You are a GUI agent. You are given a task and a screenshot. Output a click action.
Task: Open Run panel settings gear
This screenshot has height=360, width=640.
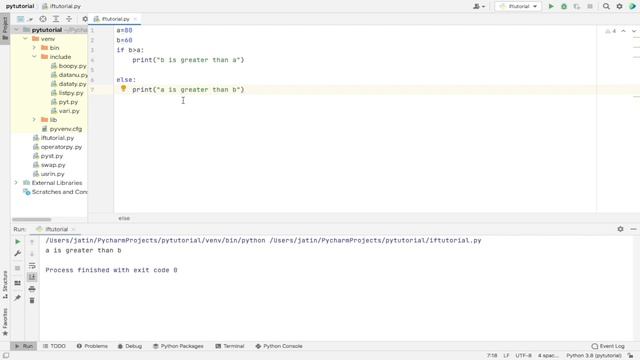click(x=620, y=229)
